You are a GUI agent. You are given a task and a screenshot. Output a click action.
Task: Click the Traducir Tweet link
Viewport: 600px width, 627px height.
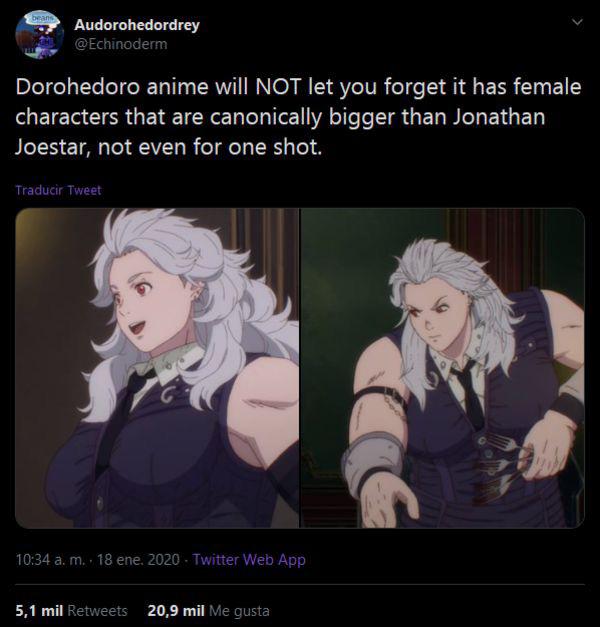tap(58, 190)
